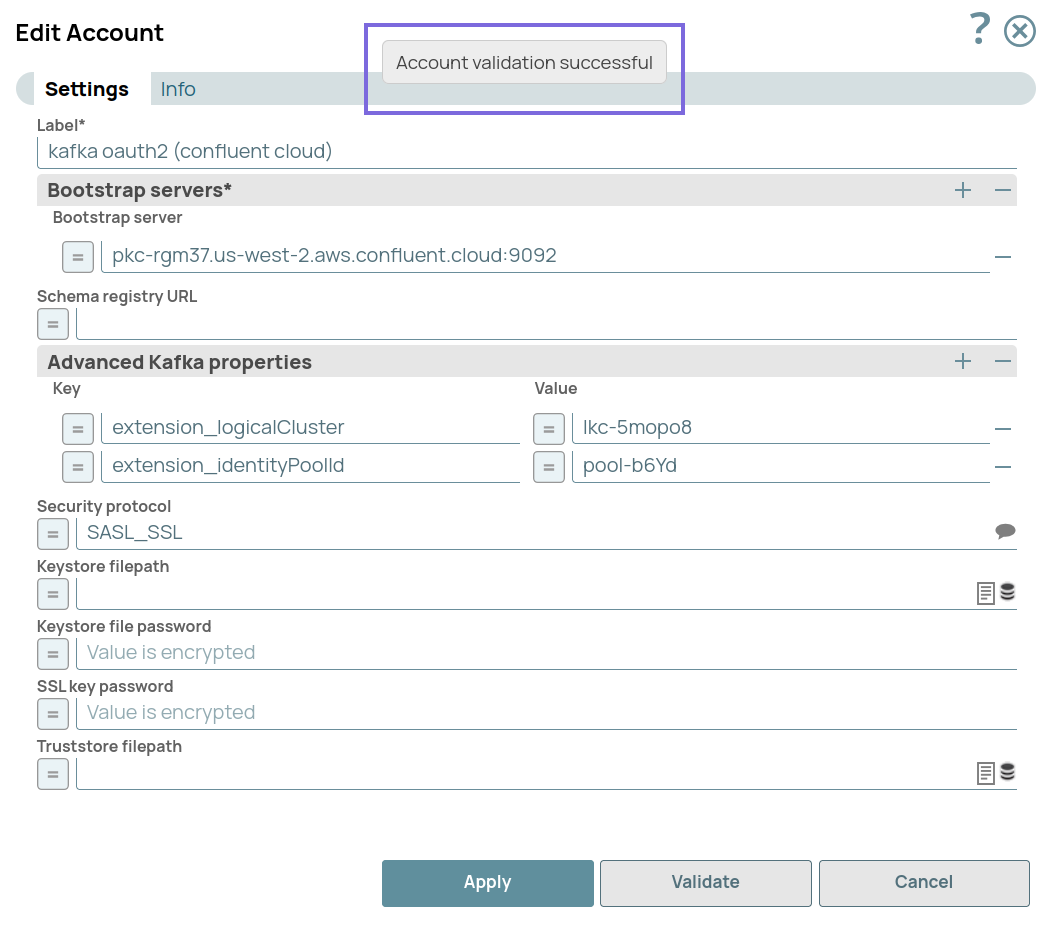
Task: Open Security protocol suggestions bubble
Action: 1005,532
